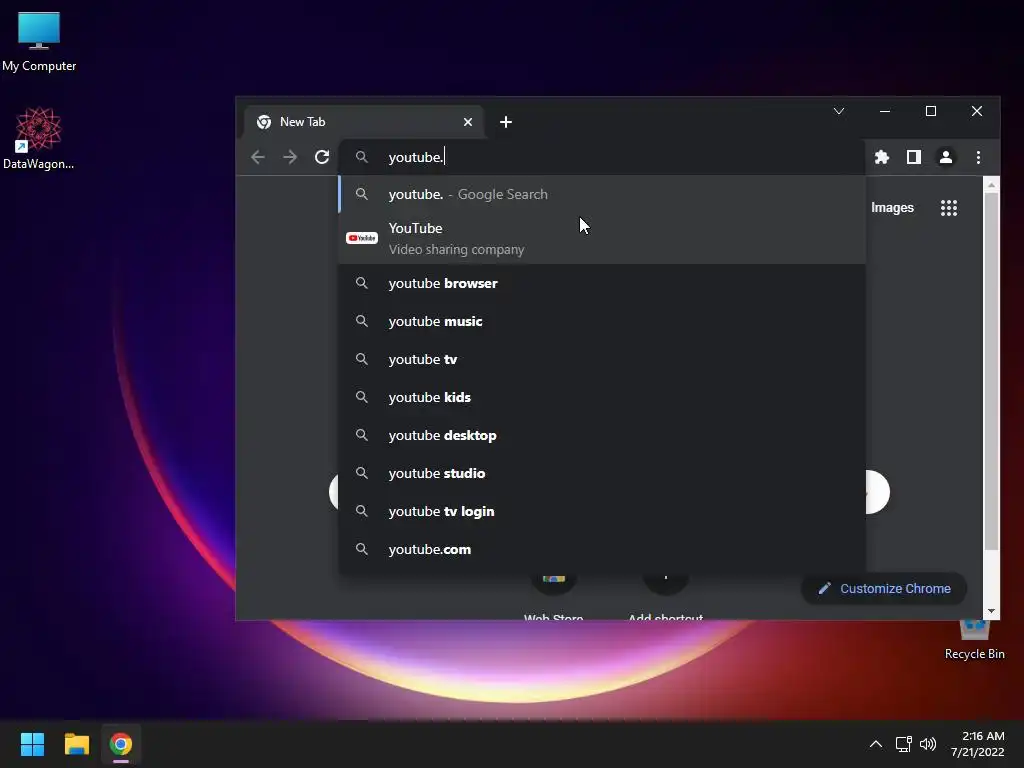The image size is (1024, 768).
Task: Choose 'youtube kids' suggestion
Action: 602,397
